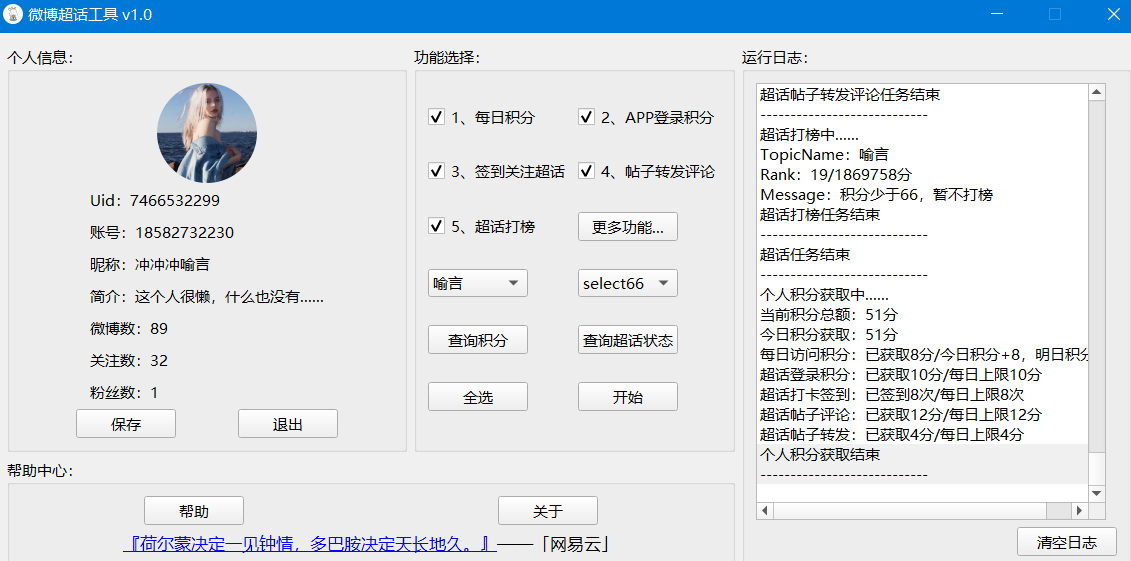Click the 关注数: 32 text
The height and width of the screenshot is (561, 1131).
point(128,361)
